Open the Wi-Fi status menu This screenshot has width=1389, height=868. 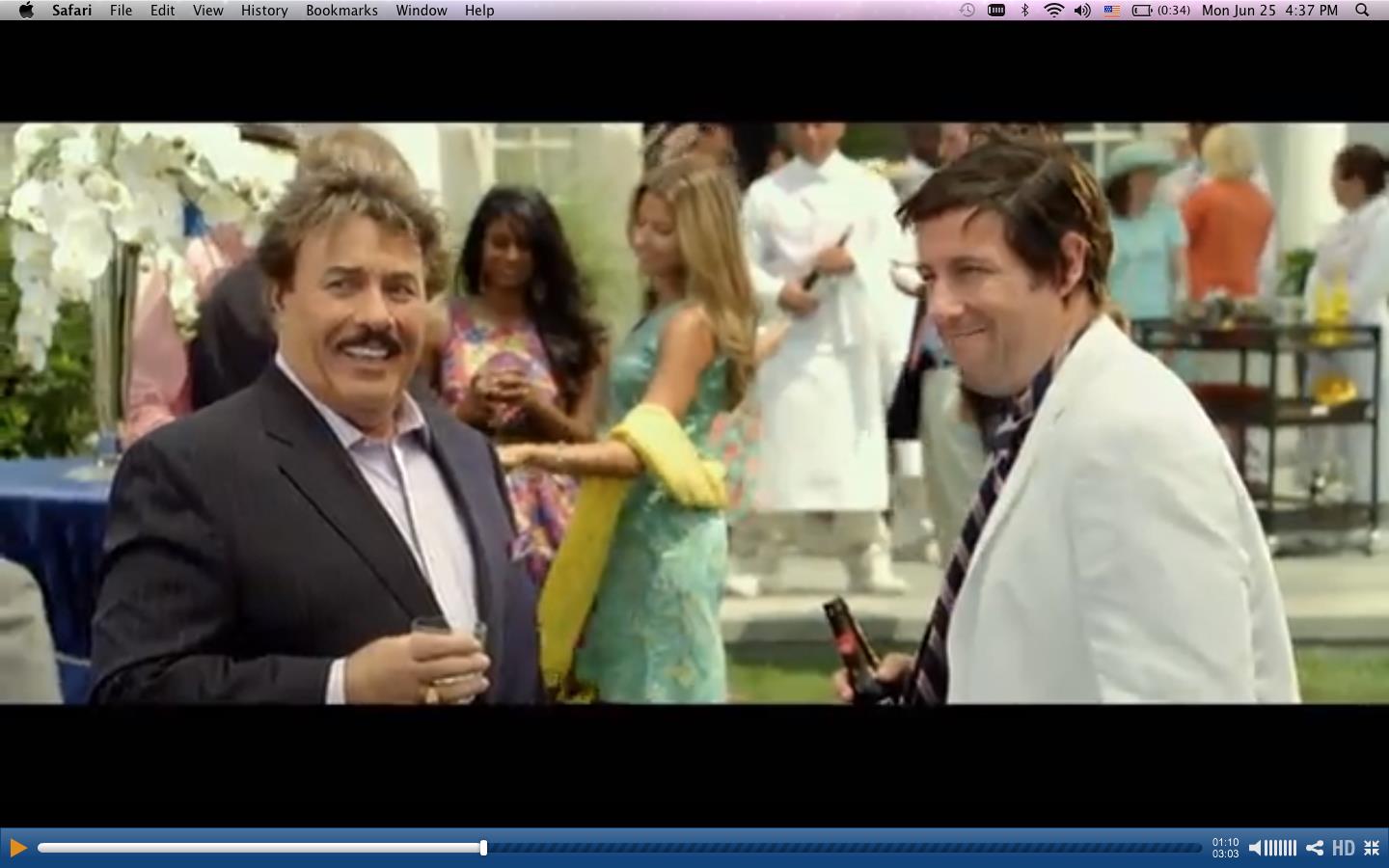point(1054,10)
